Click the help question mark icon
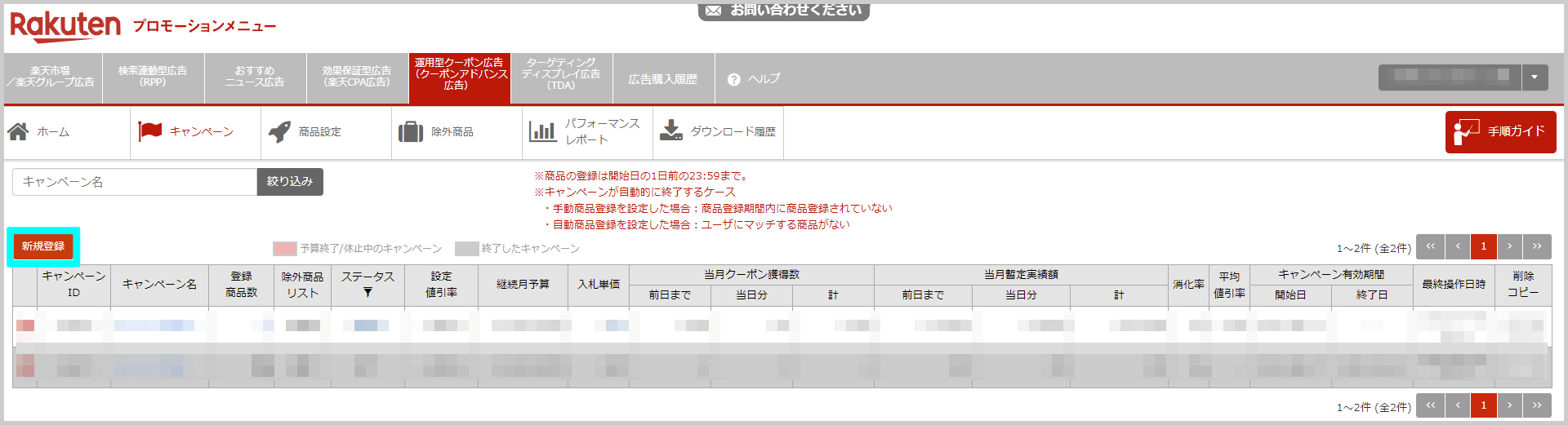1568x425 pixels. (x=733, y=79)
